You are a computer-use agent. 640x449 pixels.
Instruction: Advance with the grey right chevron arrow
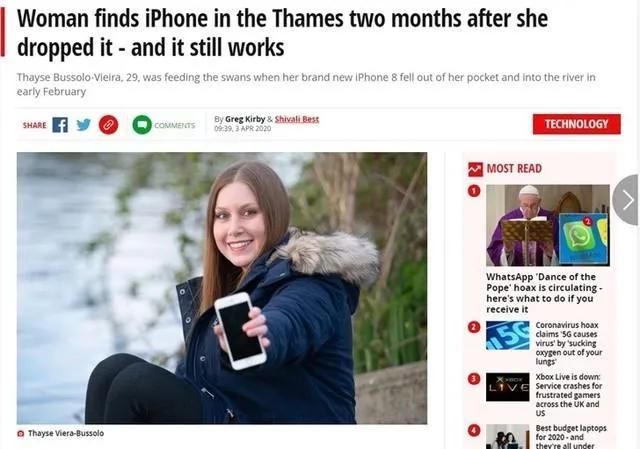click(x=627, y=200)
